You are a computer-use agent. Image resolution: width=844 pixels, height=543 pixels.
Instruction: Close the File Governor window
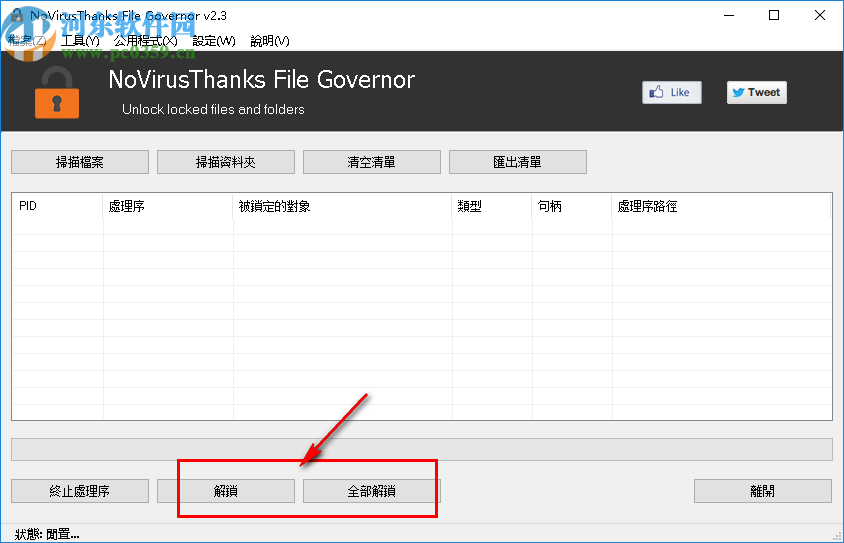pyautogui.click(x=820, y=15)
